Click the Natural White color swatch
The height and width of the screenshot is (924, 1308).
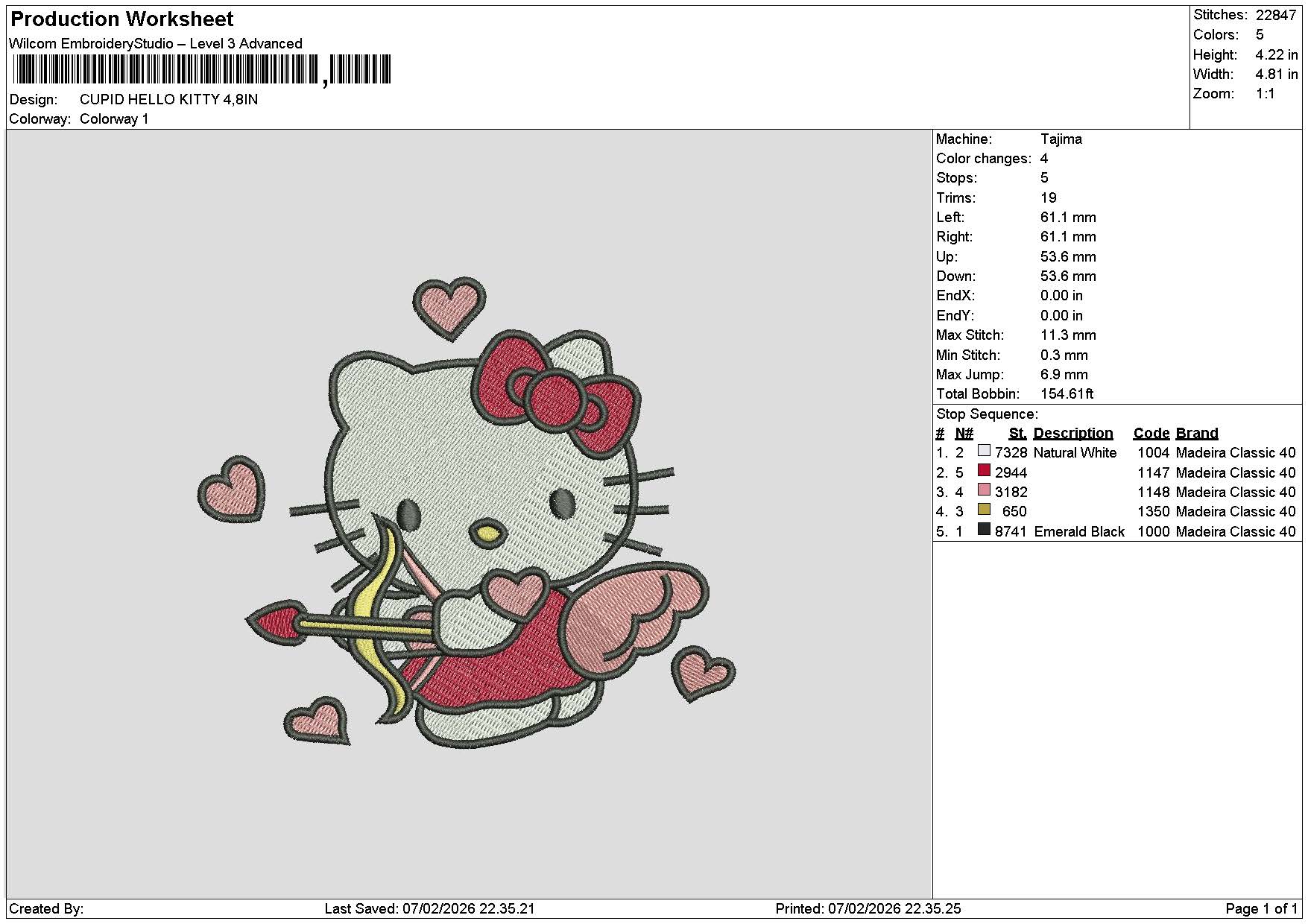pyautogui.click(x=984, y=451)
